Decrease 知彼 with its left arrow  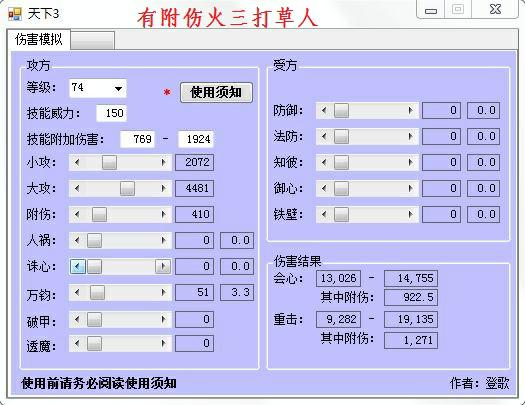324,163
